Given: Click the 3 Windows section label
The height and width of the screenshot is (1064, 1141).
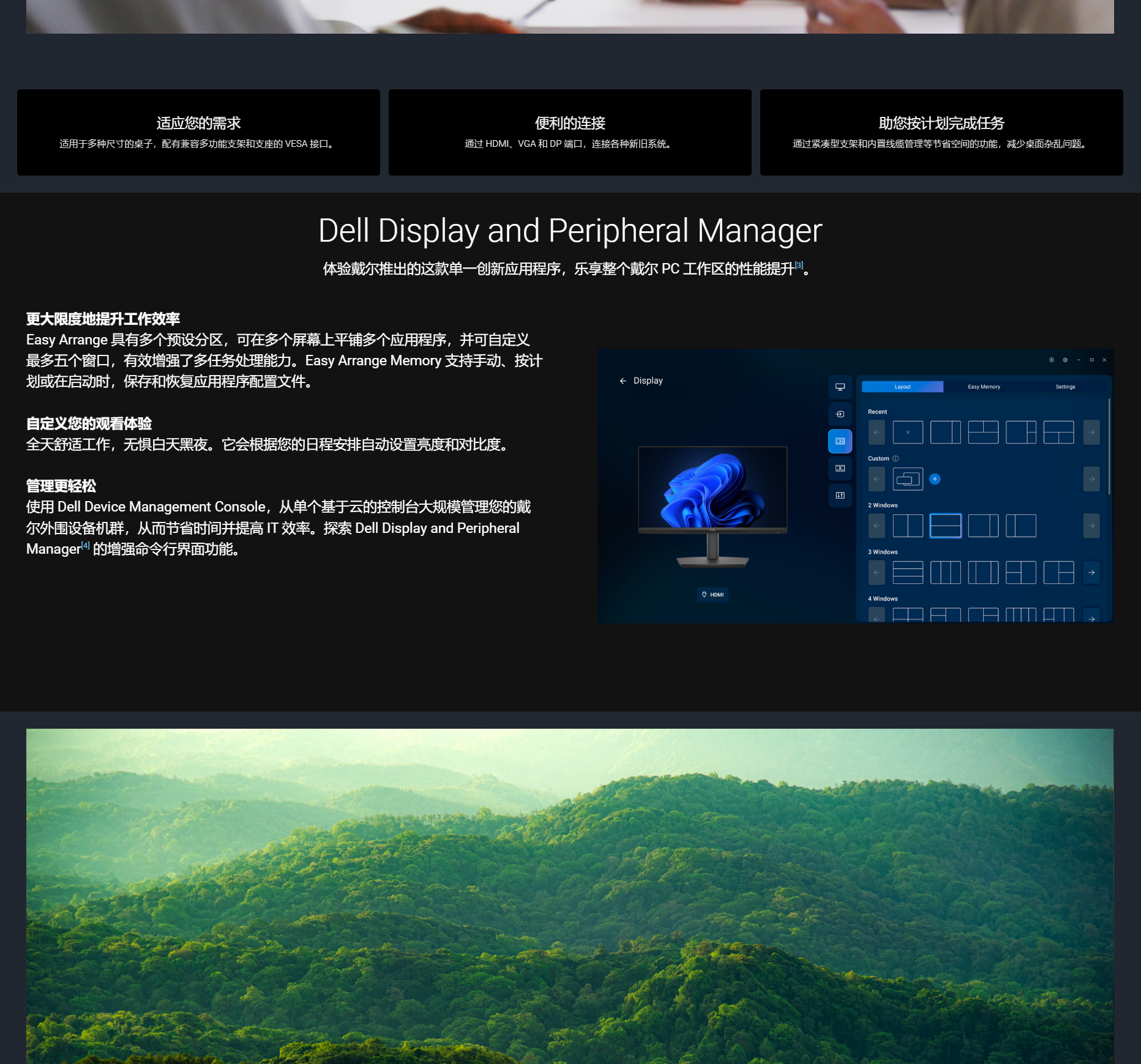Looking at the screenshot, I should (x=883, y=552).
